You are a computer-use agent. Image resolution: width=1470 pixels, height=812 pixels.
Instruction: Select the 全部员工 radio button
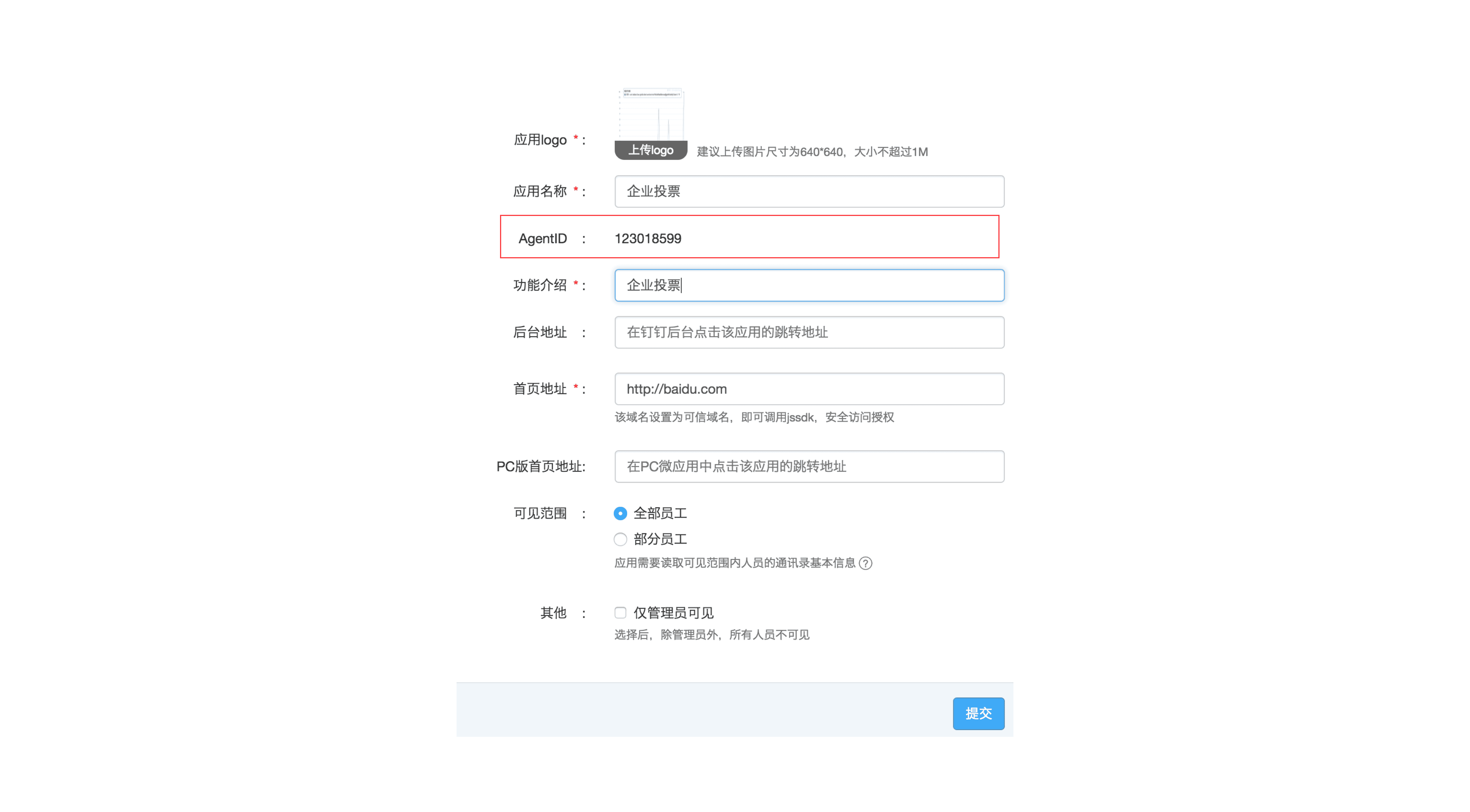[620, 514]
